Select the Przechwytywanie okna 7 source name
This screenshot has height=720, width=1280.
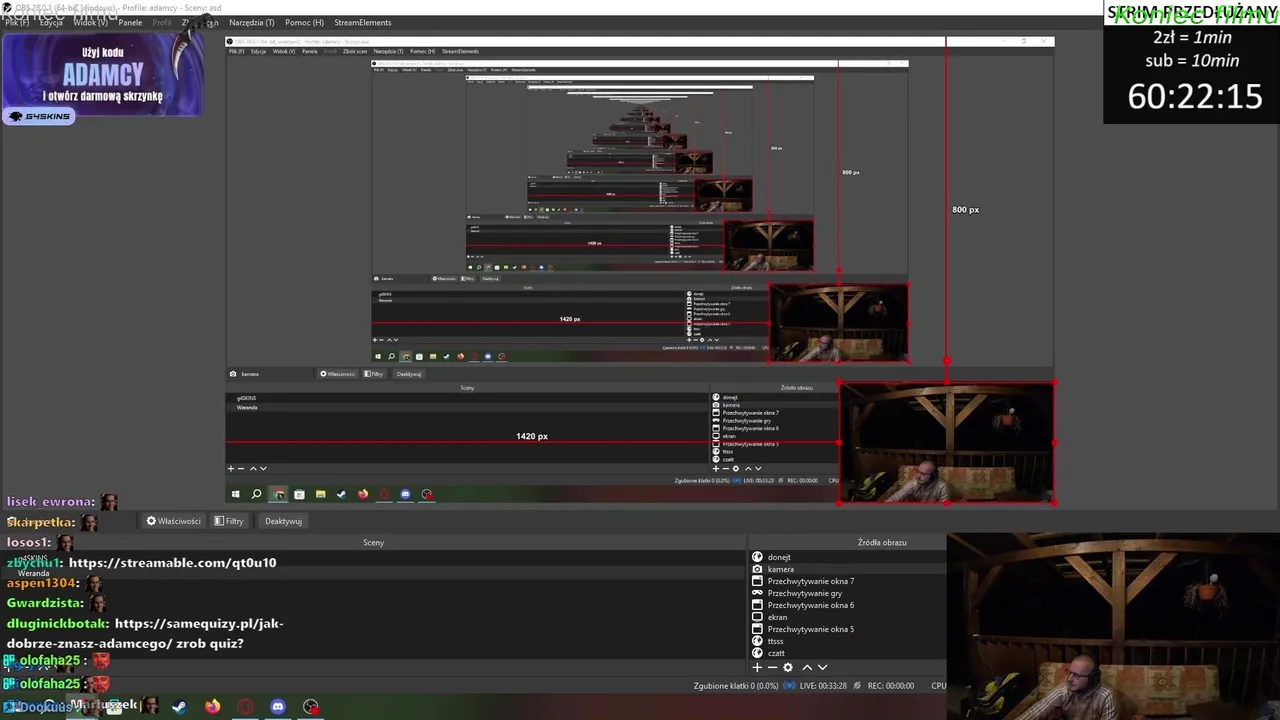pyautogui.click(x=811, y=581)
